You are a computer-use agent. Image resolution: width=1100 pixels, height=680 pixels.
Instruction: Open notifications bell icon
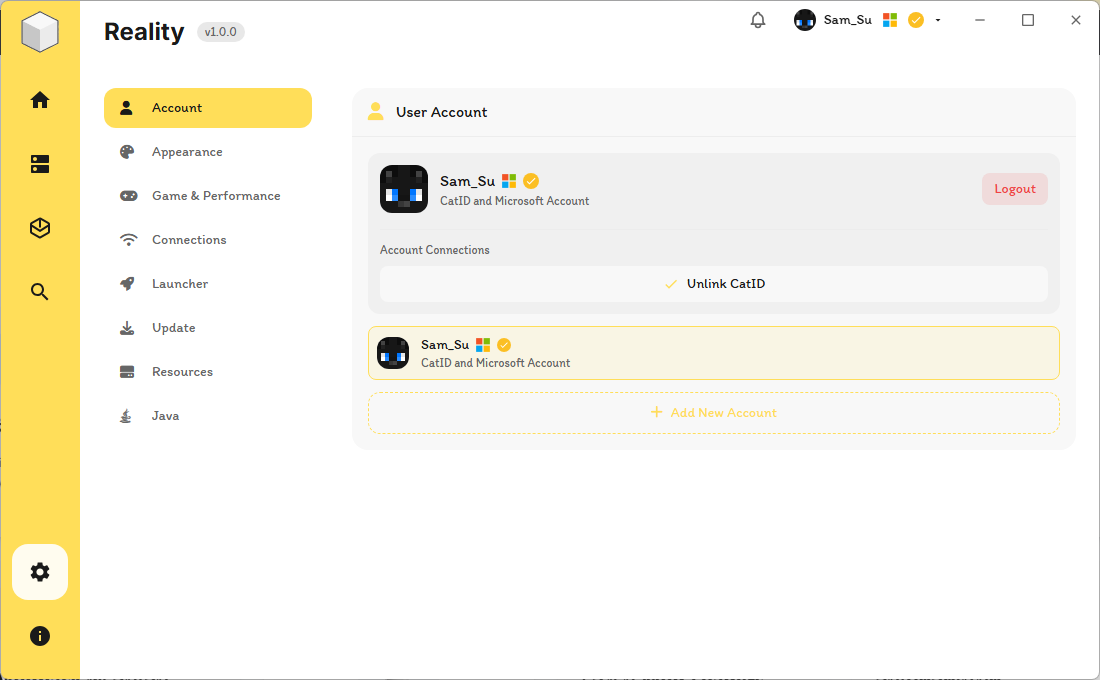758,20
